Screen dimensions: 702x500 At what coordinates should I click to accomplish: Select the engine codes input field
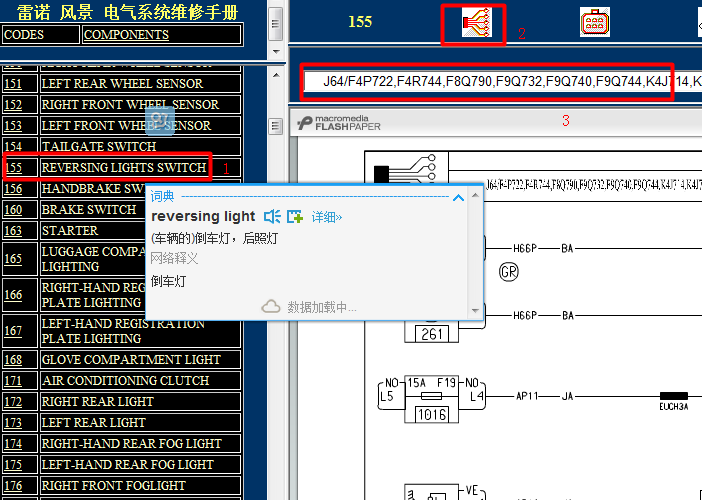(x=503, y=81)
